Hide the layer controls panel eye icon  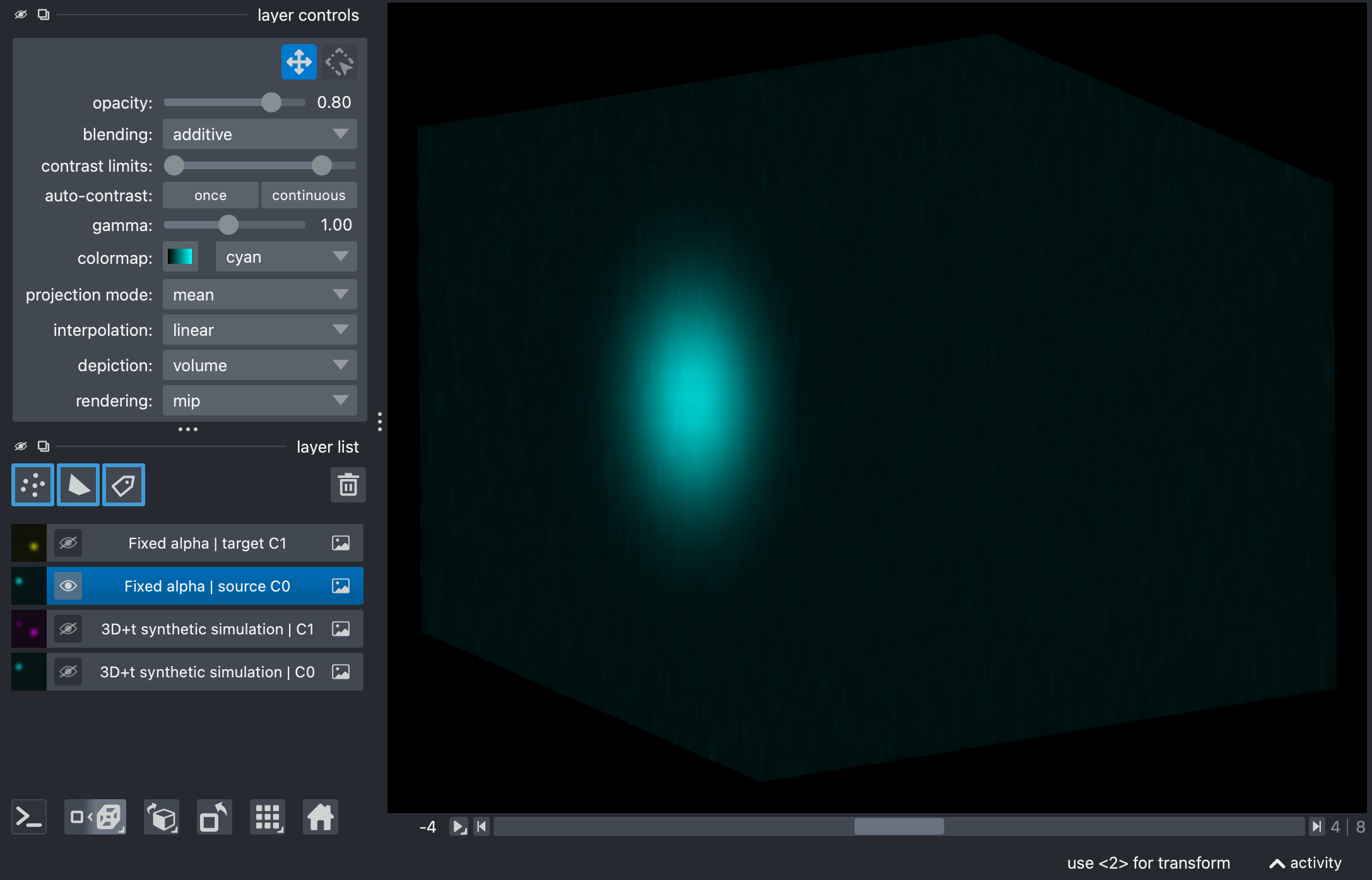click(x=21, y=15)
